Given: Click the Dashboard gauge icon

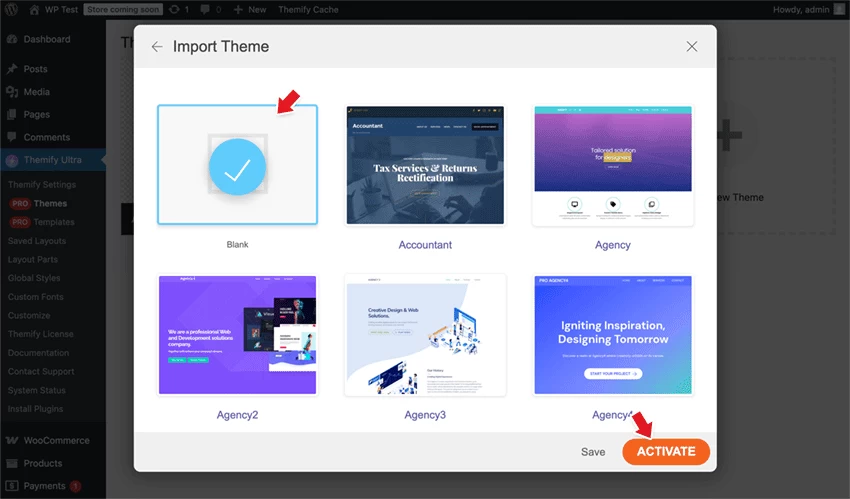Looking at the screenshot, I should [x=12, y=39].
